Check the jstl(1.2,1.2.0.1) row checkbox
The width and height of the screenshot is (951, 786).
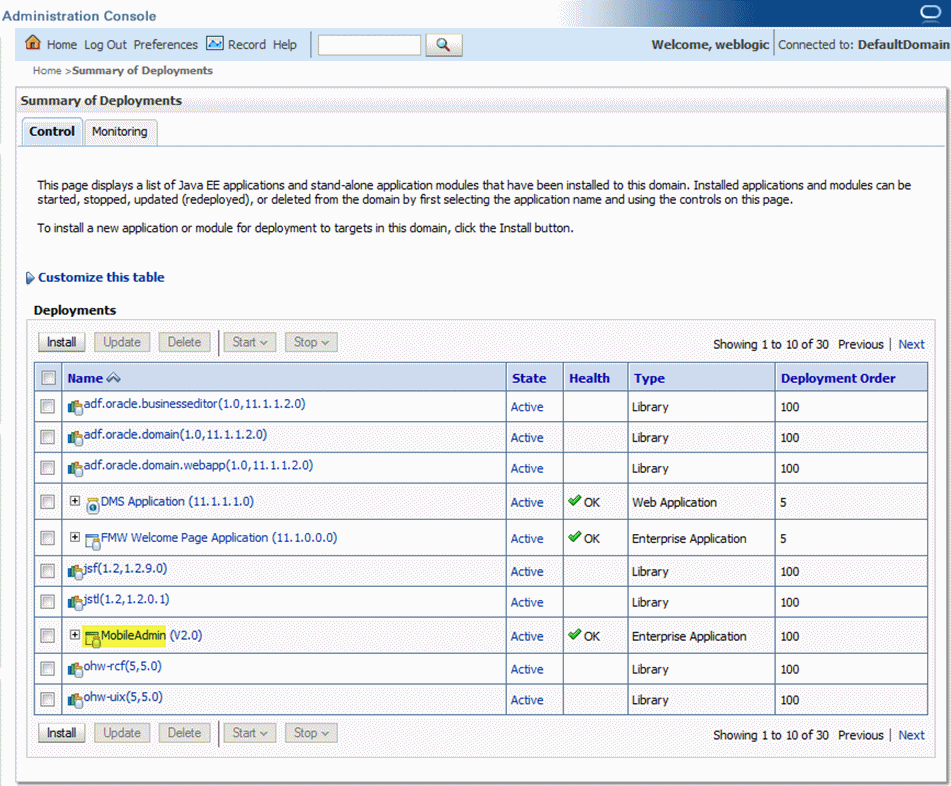coord(47,602)
